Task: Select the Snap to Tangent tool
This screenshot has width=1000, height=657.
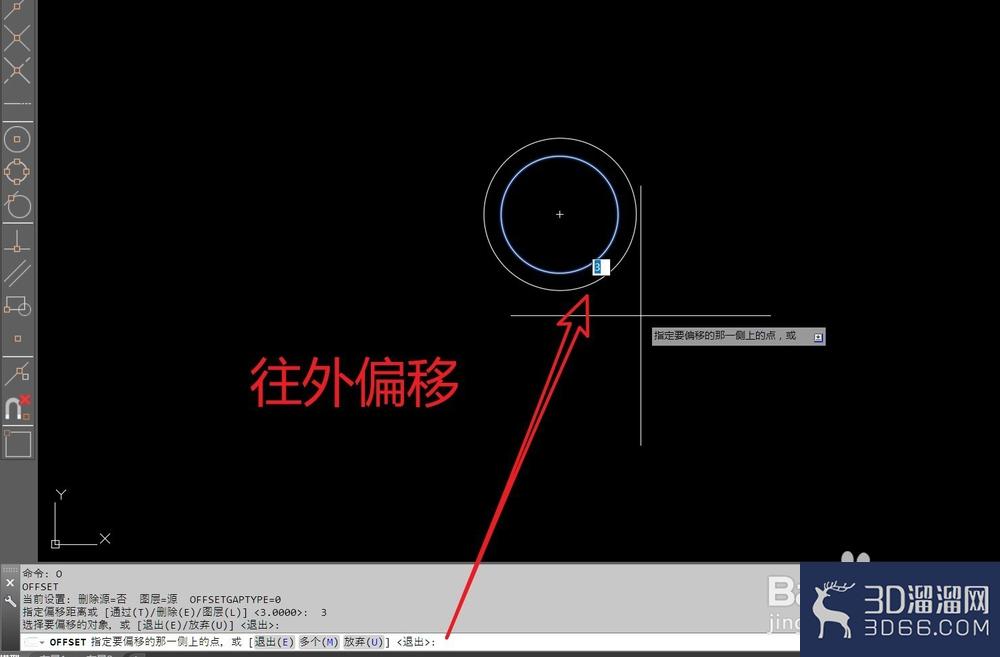Action: point(17,205)
